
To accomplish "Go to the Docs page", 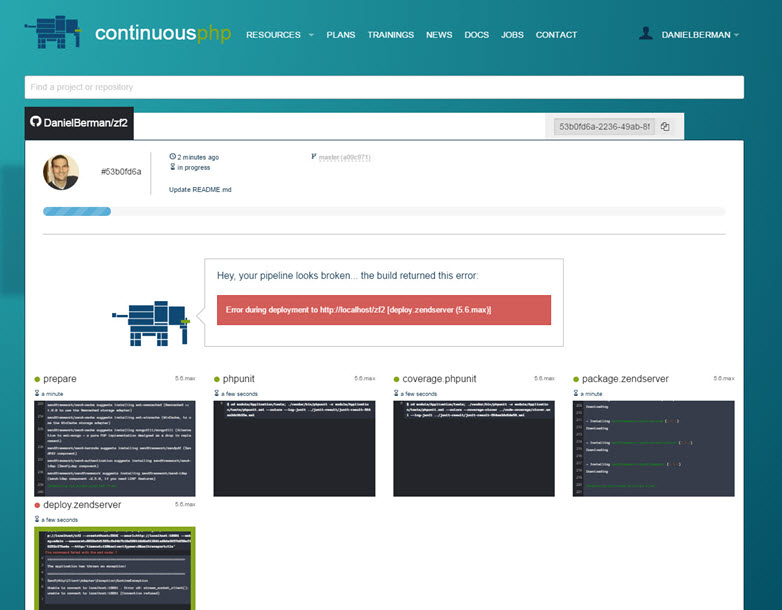I will click(476, 35).
